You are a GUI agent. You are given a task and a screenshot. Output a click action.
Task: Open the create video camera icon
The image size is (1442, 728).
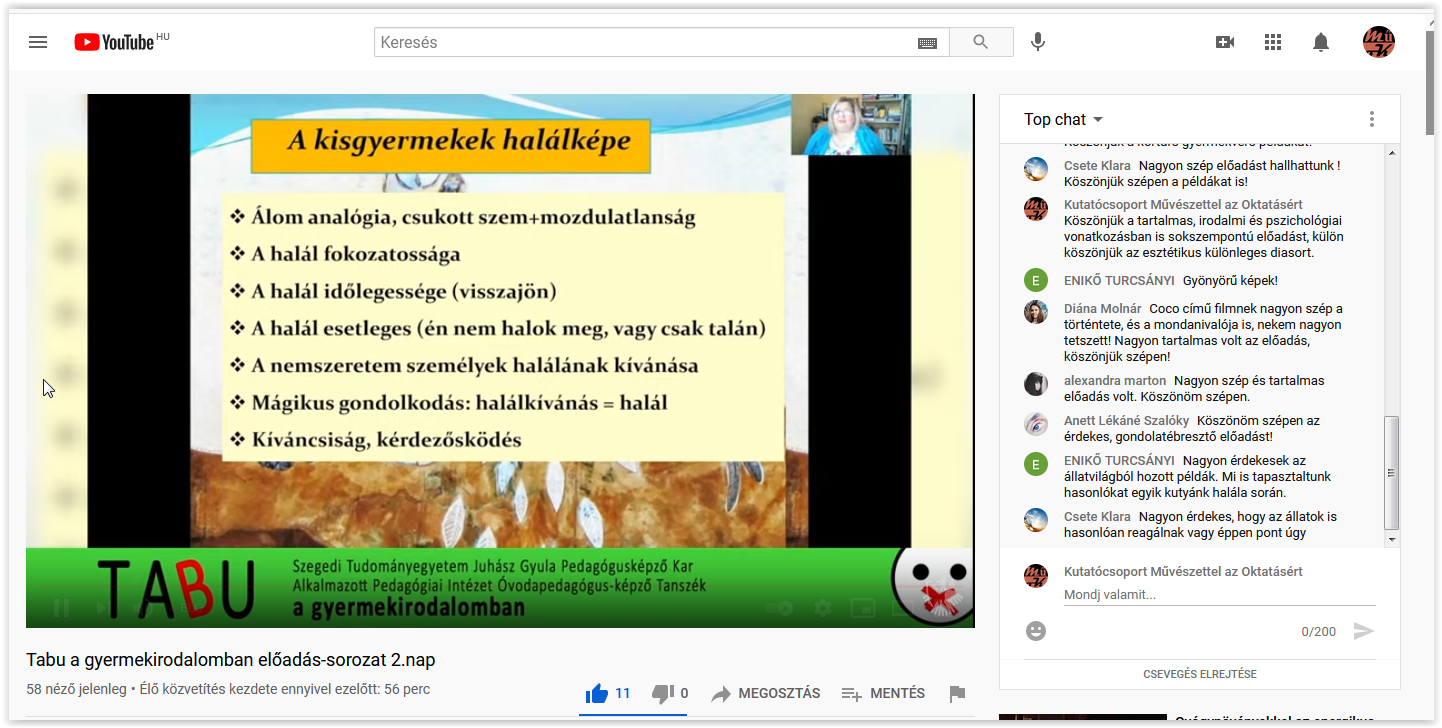[x=1225, y=42]
